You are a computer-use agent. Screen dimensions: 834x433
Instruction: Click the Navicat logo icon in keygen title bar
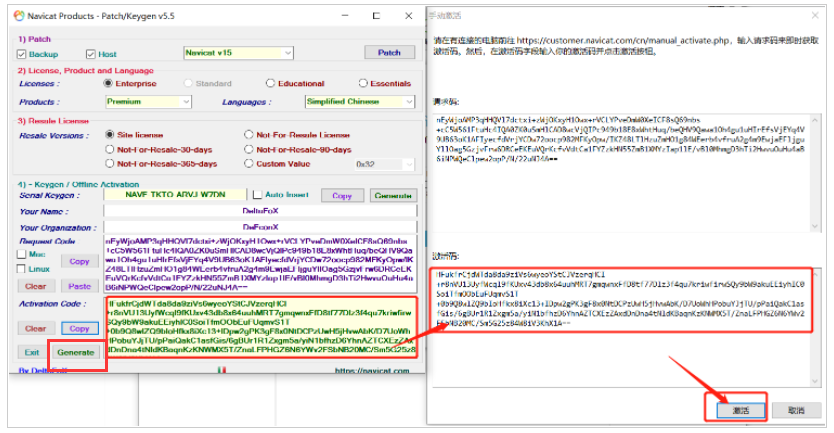[x=19, y=16]
